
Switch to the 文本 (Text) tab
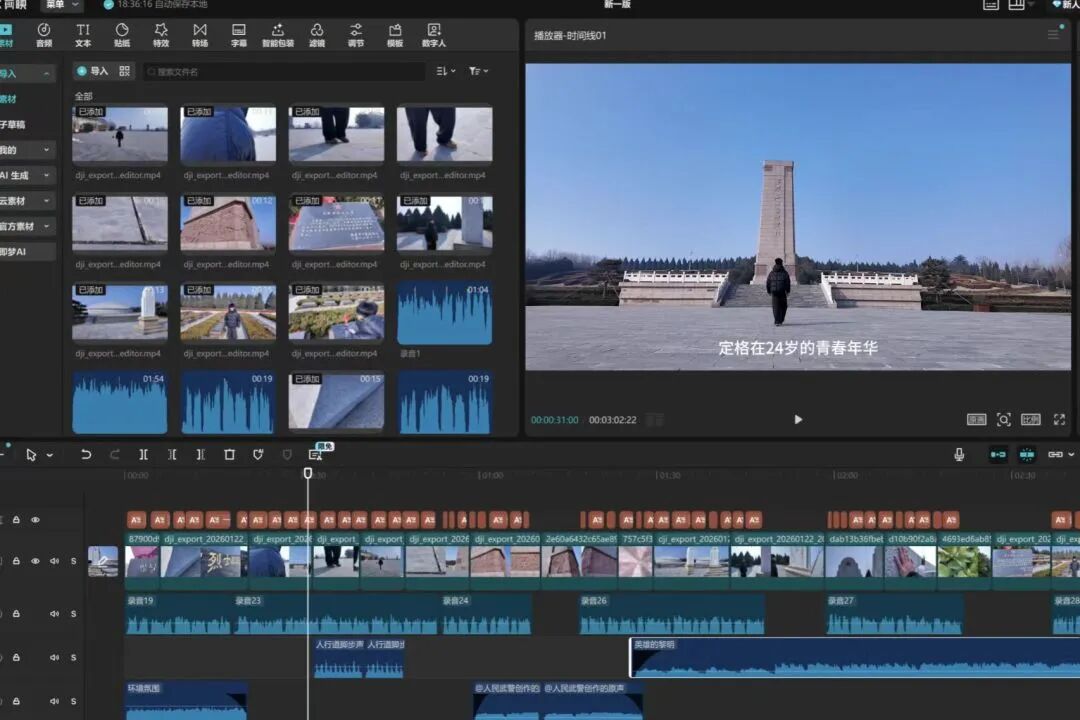[x=83, y=35]
